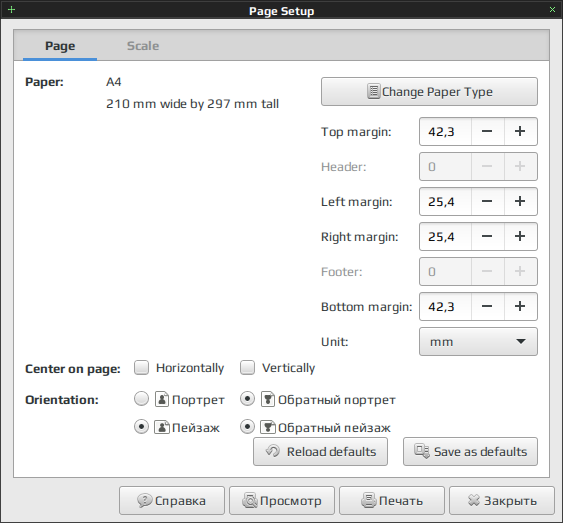Viewport: 563px width, 523px height.
Task: Click the magnifier preview icon on Просмотр
Action: click(250, 500)
